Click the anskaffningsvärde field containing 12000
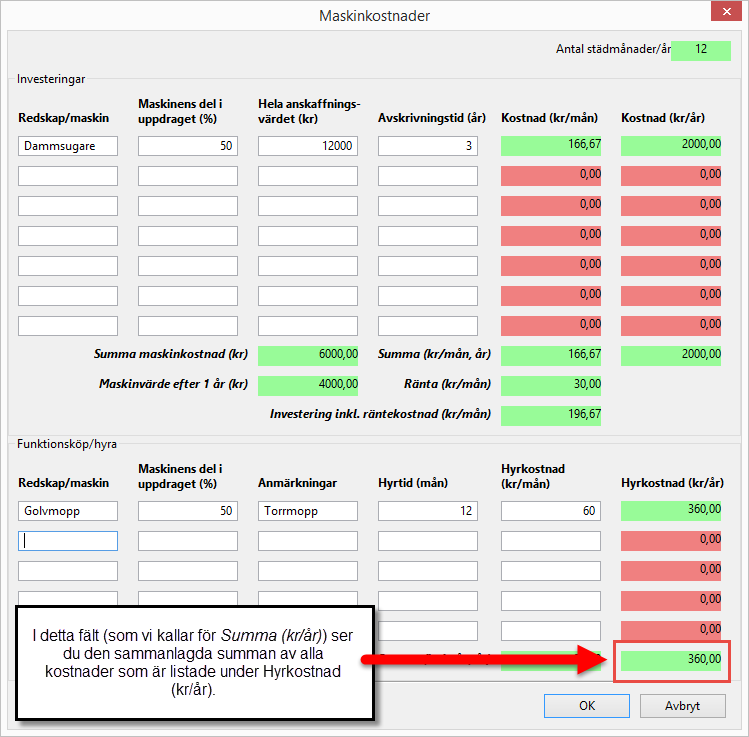749x737 pixels. click(x=308, y=146)
